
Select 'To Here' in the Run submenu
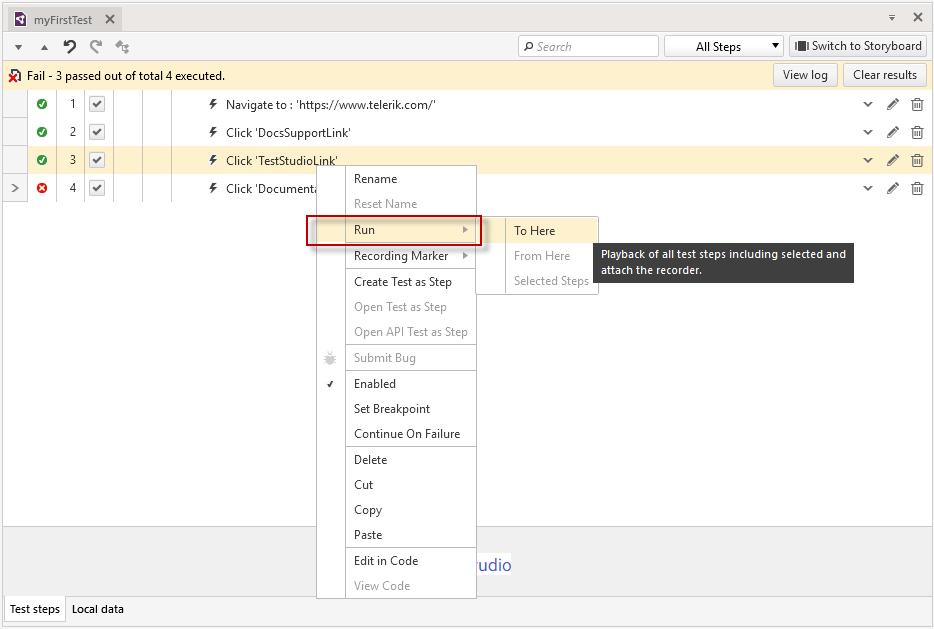pyautogui.click(x=535, y=231)
